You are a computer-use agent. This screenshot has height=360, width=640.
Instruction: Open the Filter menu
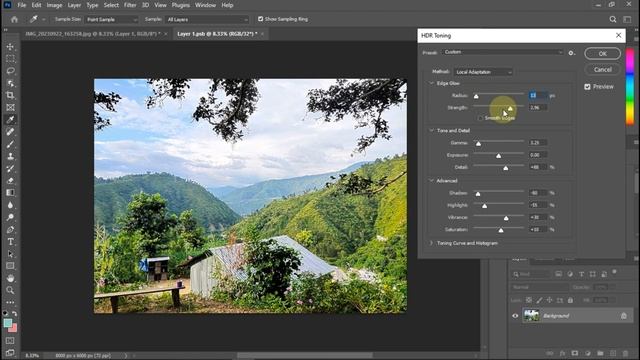(130, 5)
